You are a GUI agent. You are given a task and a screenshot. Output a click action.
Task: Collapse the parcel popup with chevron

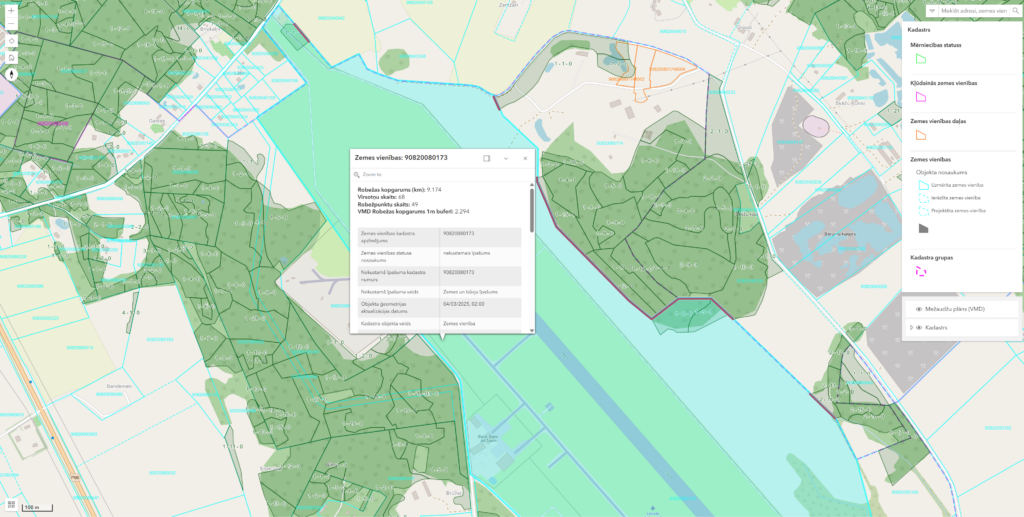[506, 158]
